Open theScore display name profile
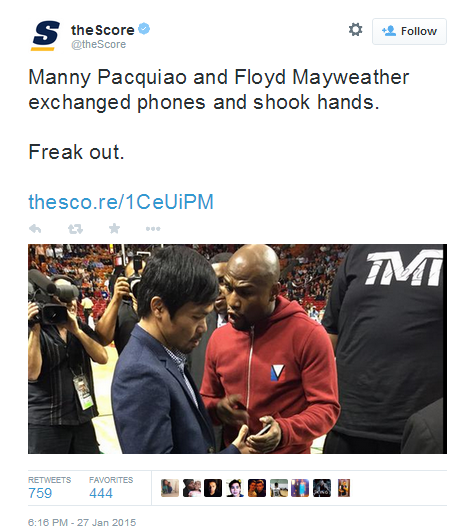The image size is (474, 532). point(102,30)
